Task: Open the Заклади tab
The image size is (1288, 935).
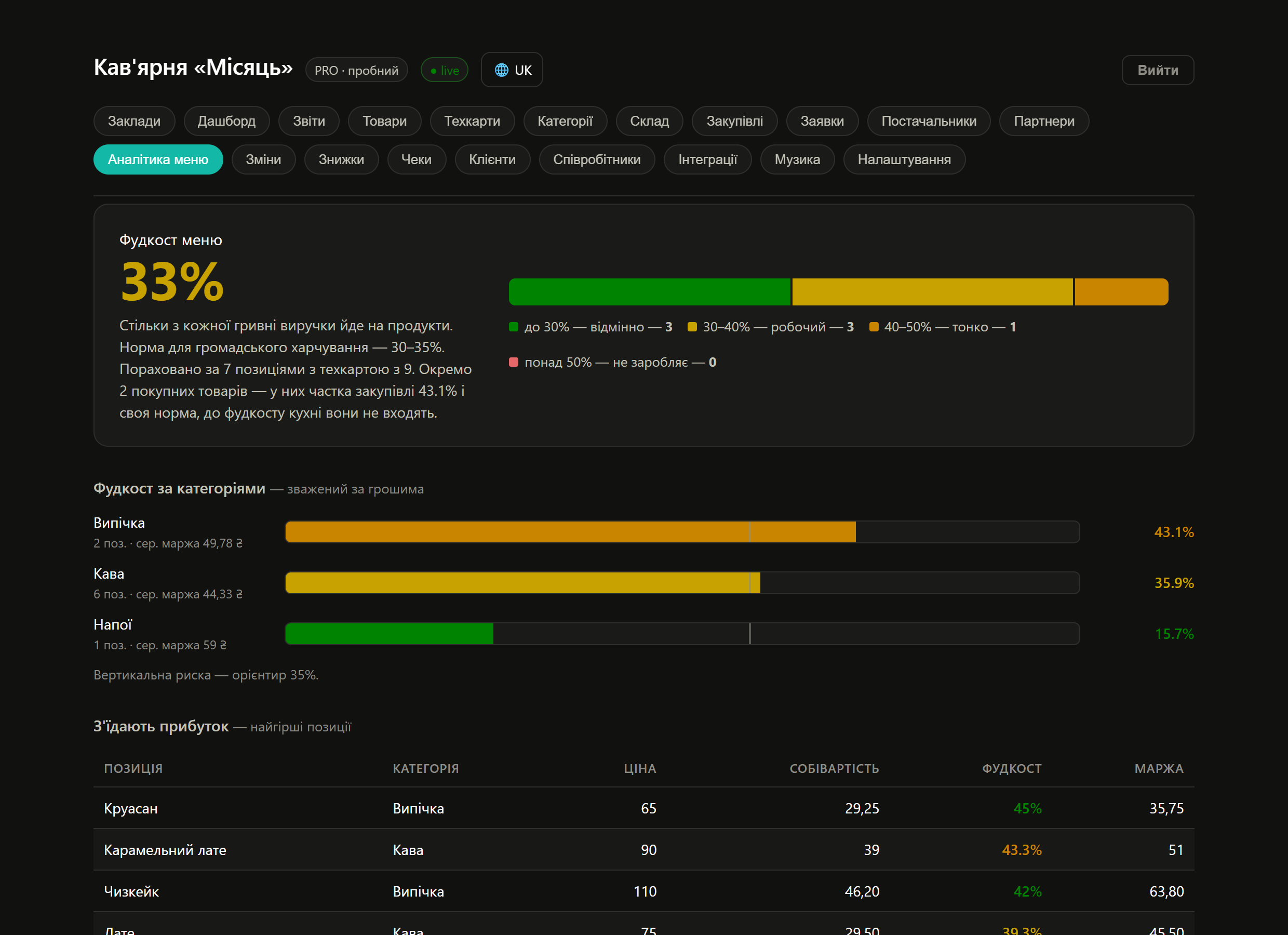Action: coord(134,121)
